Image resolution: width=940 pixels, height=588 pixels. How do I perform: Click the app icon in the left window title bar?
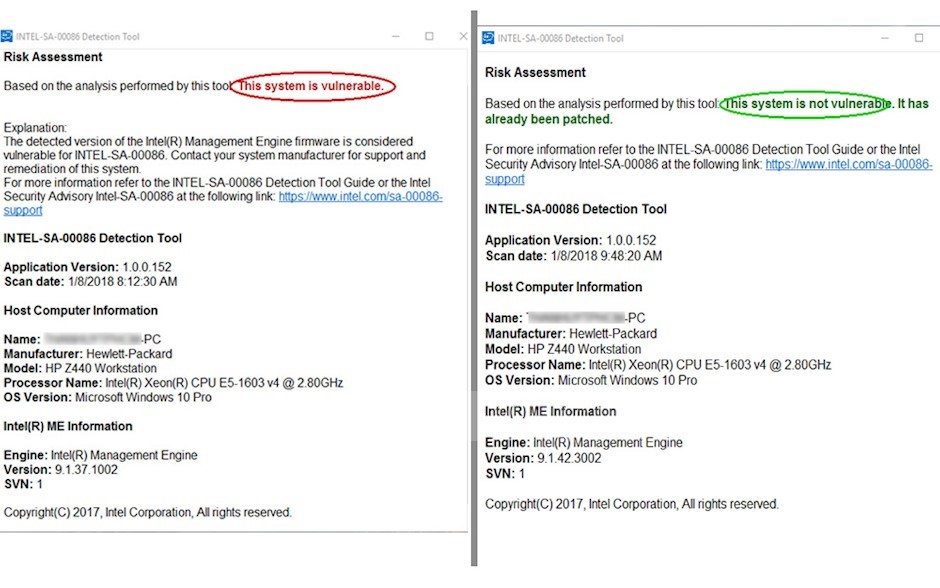[x=7, y=37]
